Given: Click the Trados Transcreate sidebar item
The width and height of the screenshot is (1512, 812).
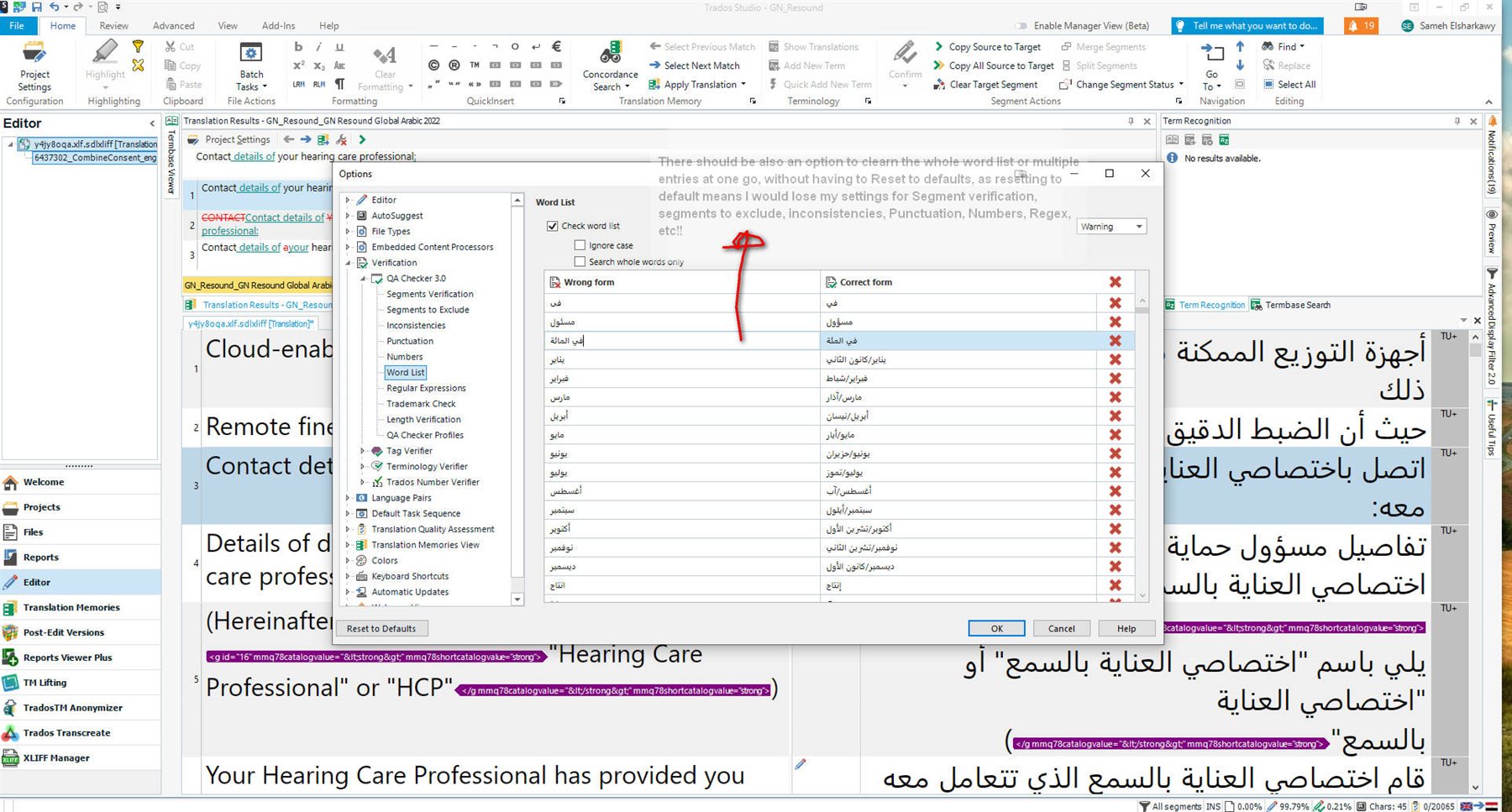Looking at the screenshot, I should point(81,732).
